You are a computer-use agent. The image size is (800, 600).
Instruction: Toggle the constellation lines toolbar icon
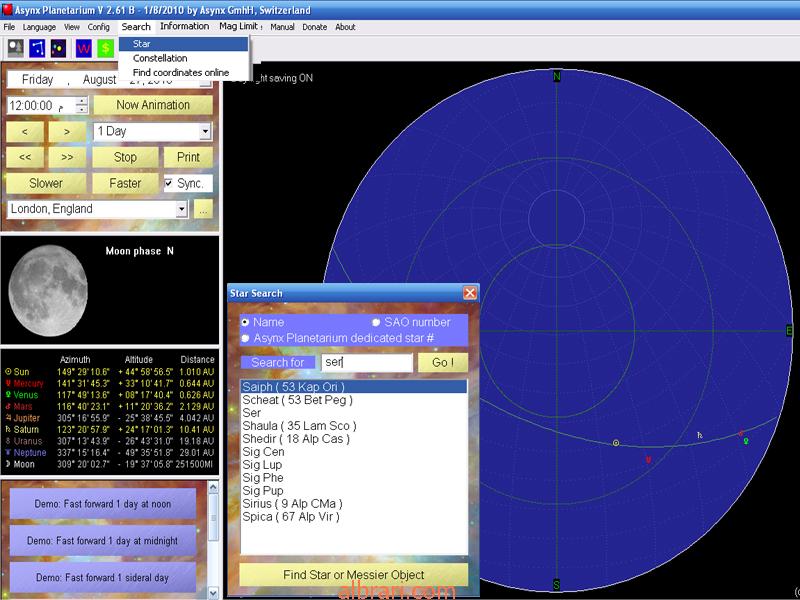click(37, 48)
